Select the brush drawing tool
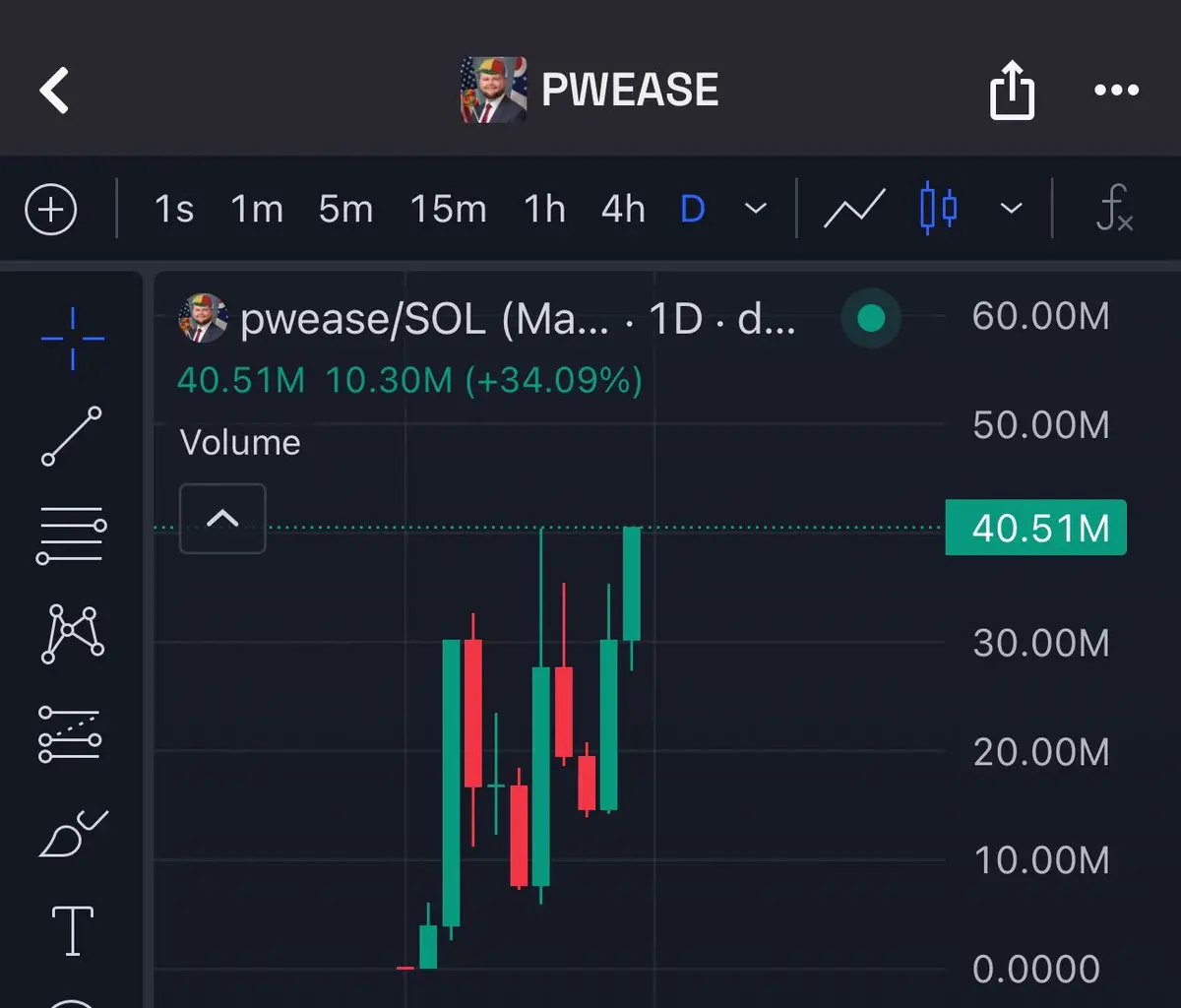The width and height of the screenshot is (1181, 1008). coord(73,833)
